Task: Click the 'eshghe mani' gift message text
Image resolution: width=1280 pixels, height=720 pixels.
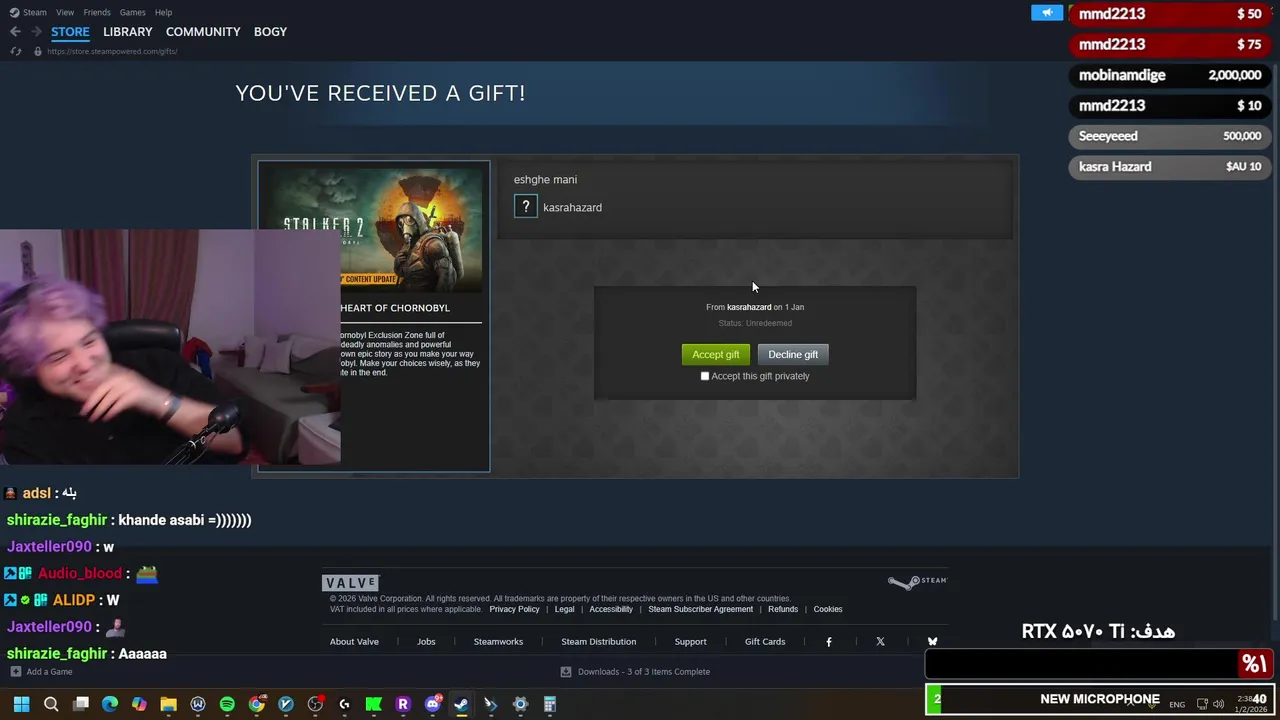Action: 545,180
